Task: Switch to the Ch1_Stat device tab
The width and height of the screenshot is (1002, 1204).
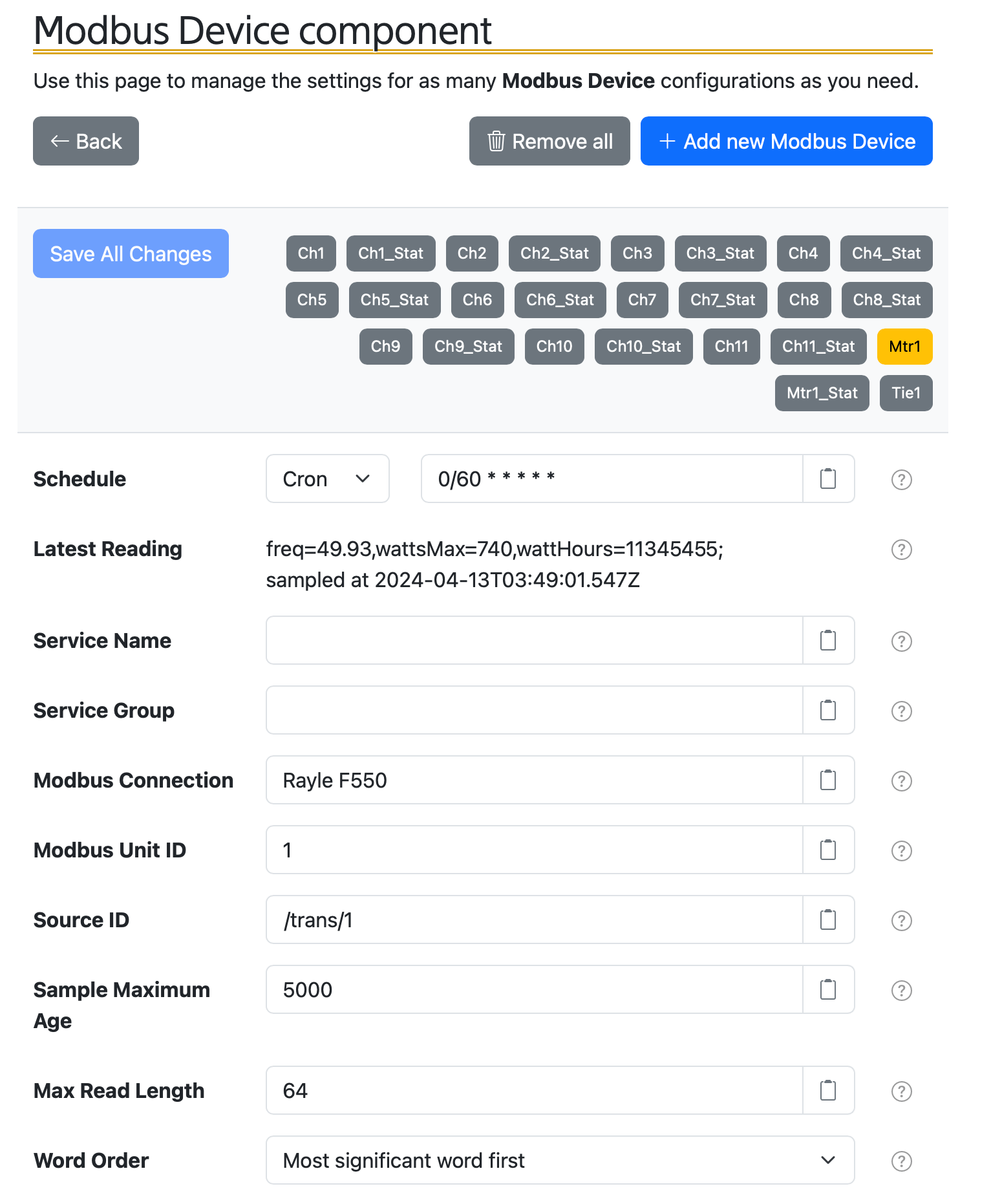Action: pyautogui.click(x=391, y=253)
